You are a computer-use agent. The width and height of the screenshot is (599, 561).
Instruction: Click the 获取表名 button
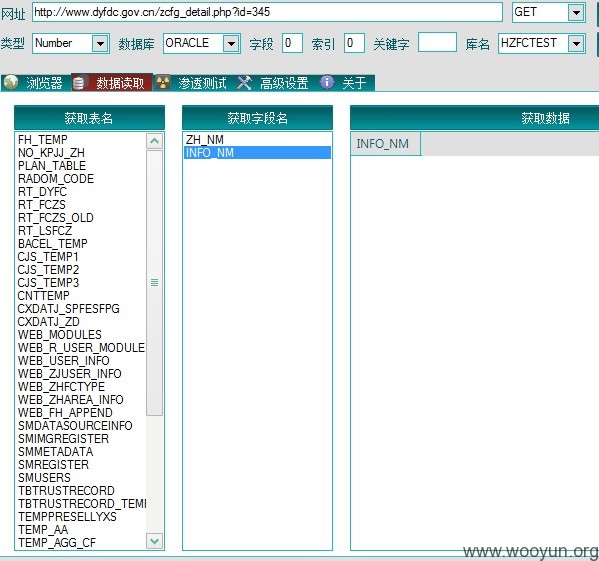[x=89, y=118]
